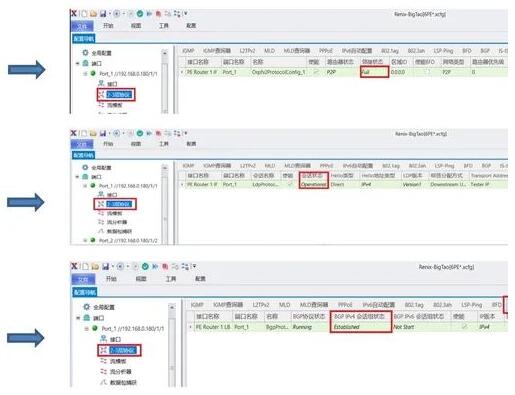
Task: Toggle the enable checkbox in the OspfV2ProtocolConfig_1 row
Action: [x=316, y=72]
